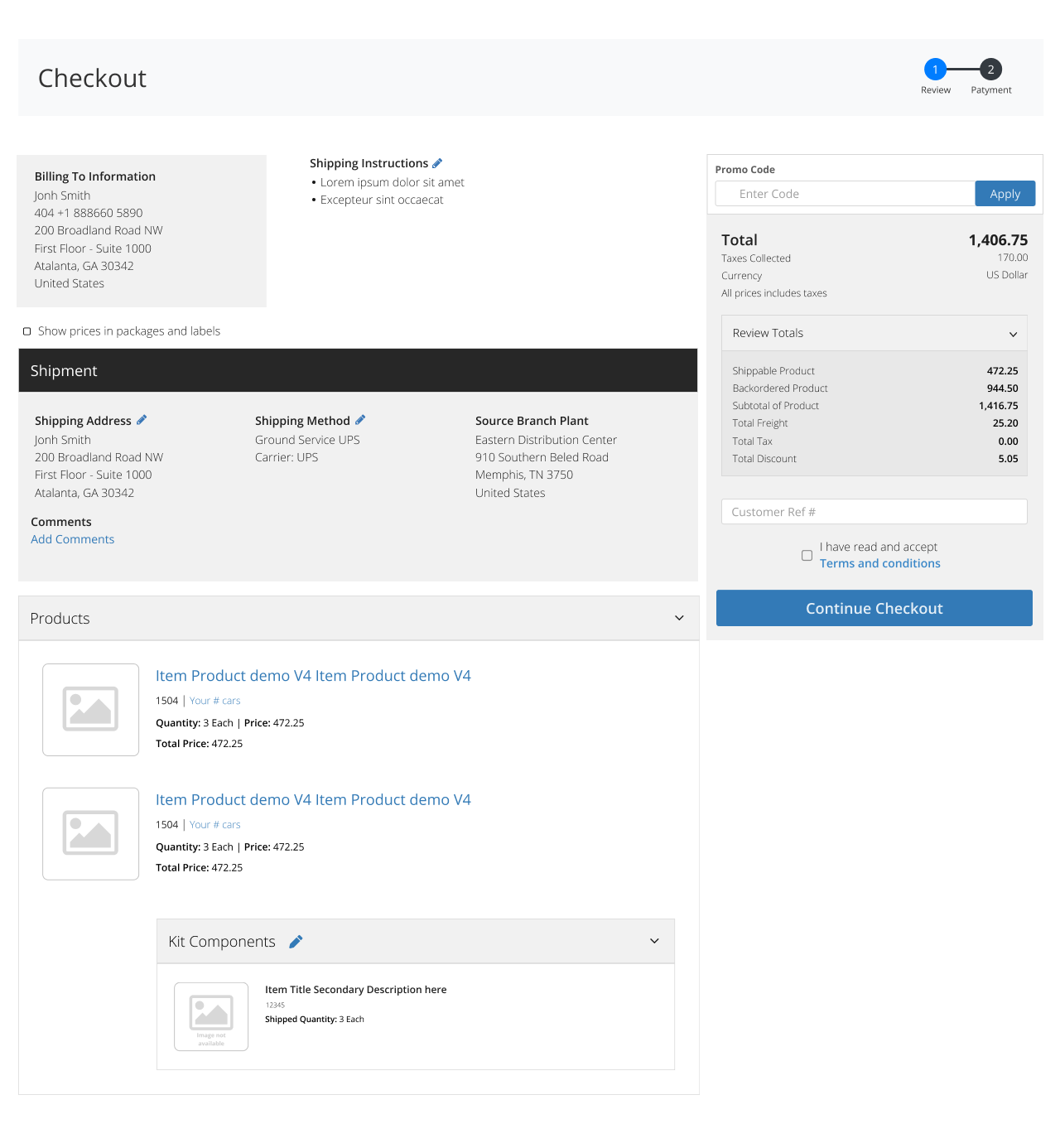
Task: Collapse the Review Totals section
Action: pyautogui.click(x=1012, y=334)
